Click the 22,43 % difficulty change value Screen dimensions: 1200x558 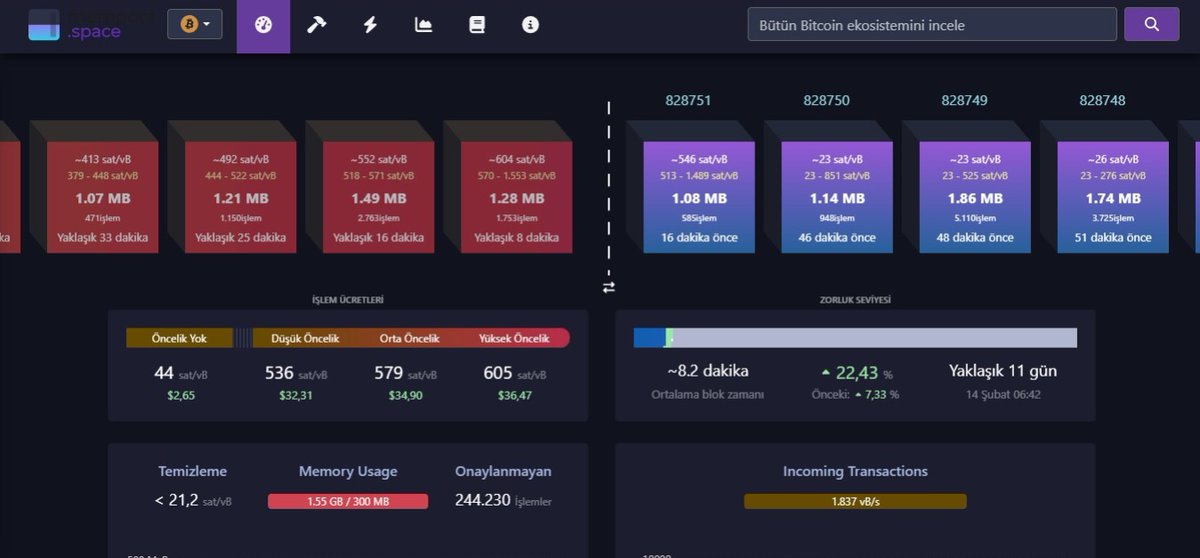(856, 373)
